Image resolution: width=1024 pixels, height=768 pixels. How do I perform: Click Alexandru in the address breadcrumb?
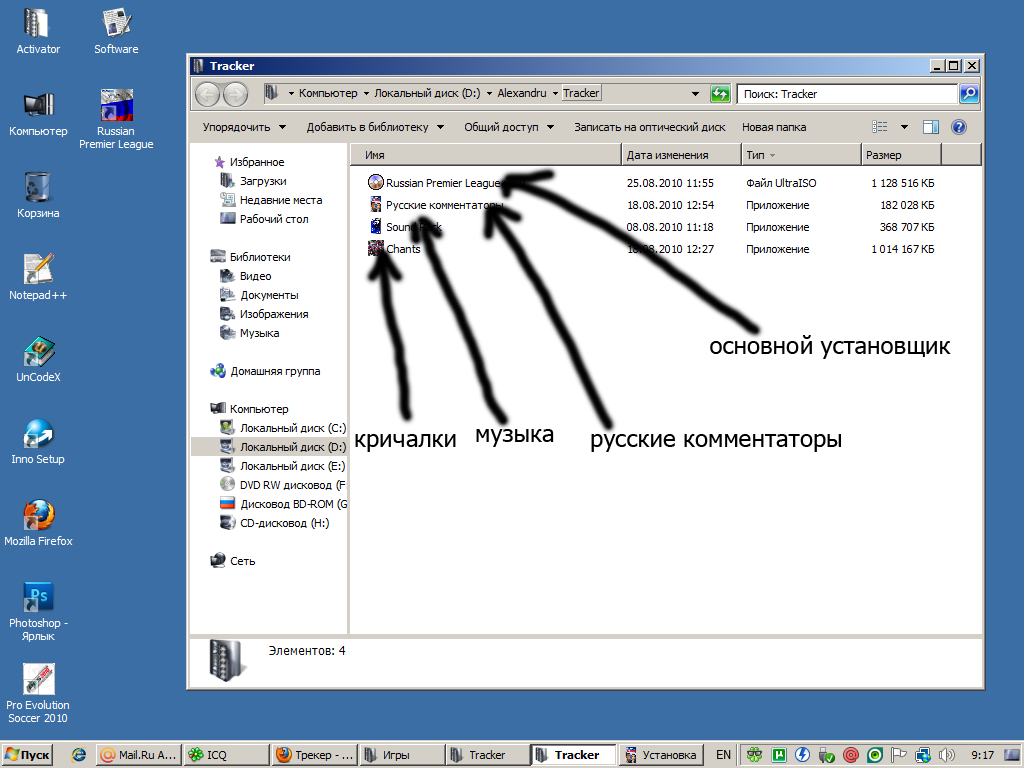click(x=522, y=93)
